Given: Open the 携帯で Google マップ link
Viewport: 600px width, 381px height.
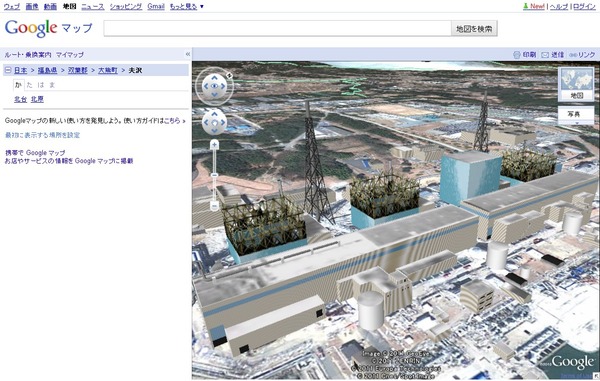Looking at the screenshot, I should tap(35, 153).
